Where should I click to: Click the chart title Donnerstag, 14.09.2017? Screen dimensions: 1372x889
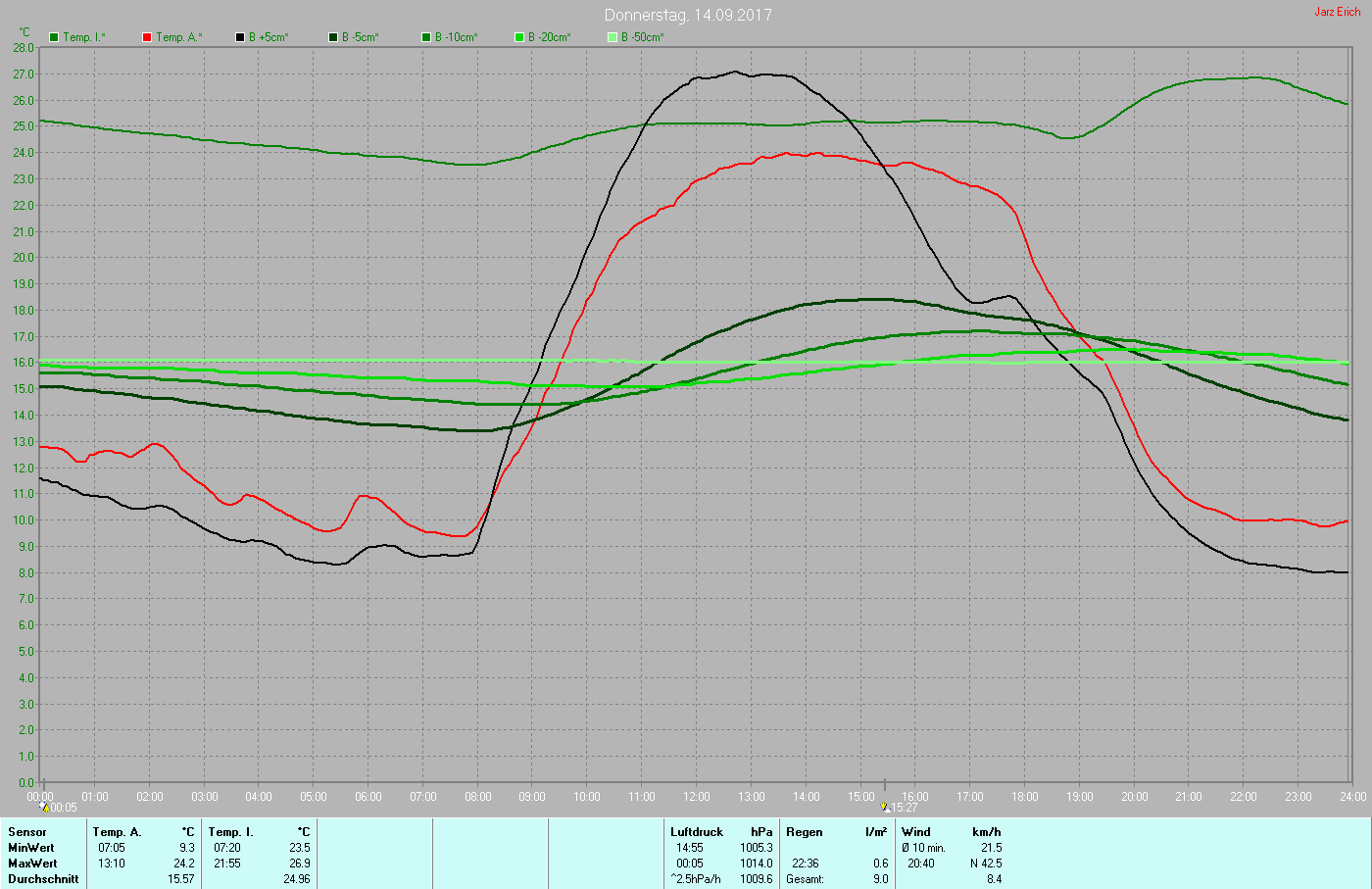coord(688,15)
